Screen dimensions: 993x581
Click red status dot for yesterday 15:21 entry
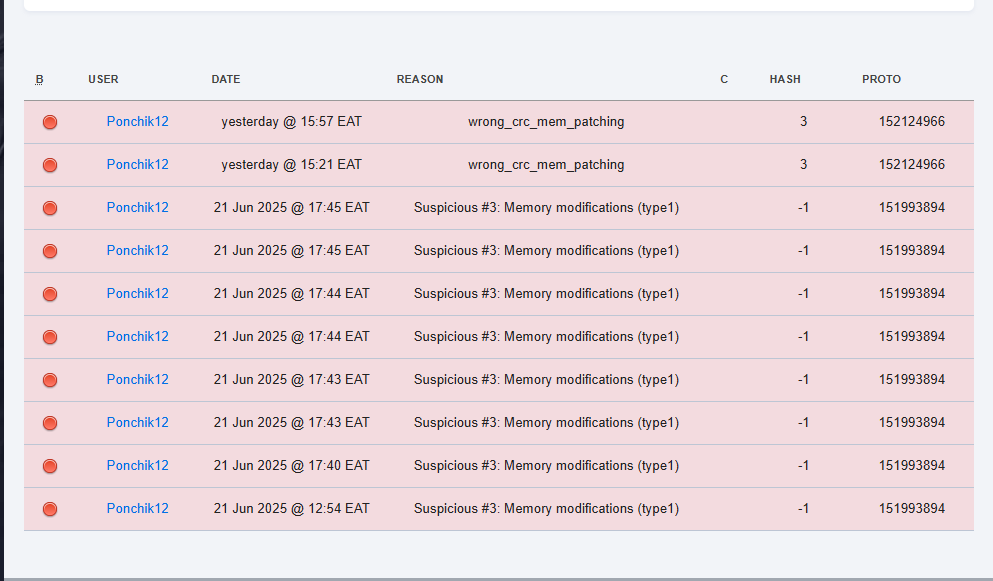pos(50,165)
